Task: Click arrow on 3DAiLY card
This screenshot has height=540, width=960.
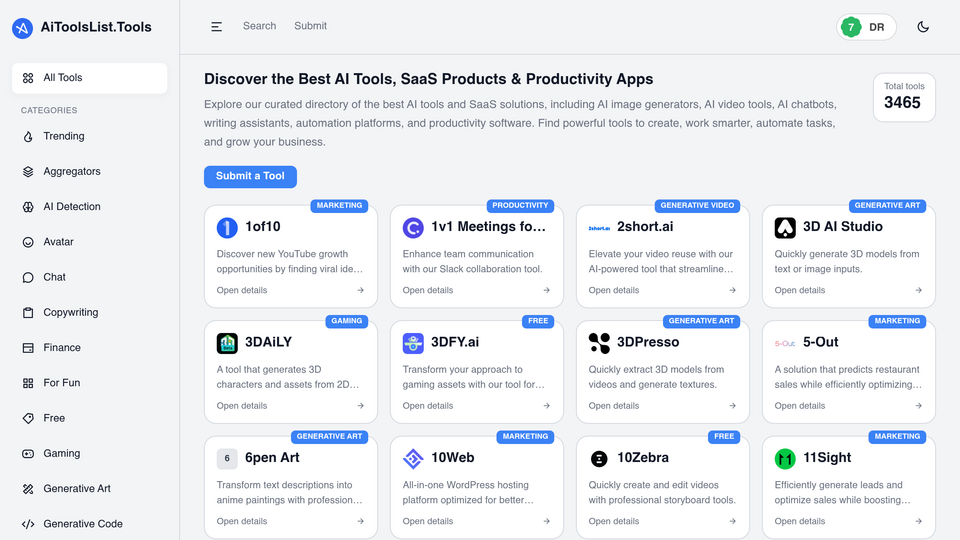Action: [x=361, y=405]
